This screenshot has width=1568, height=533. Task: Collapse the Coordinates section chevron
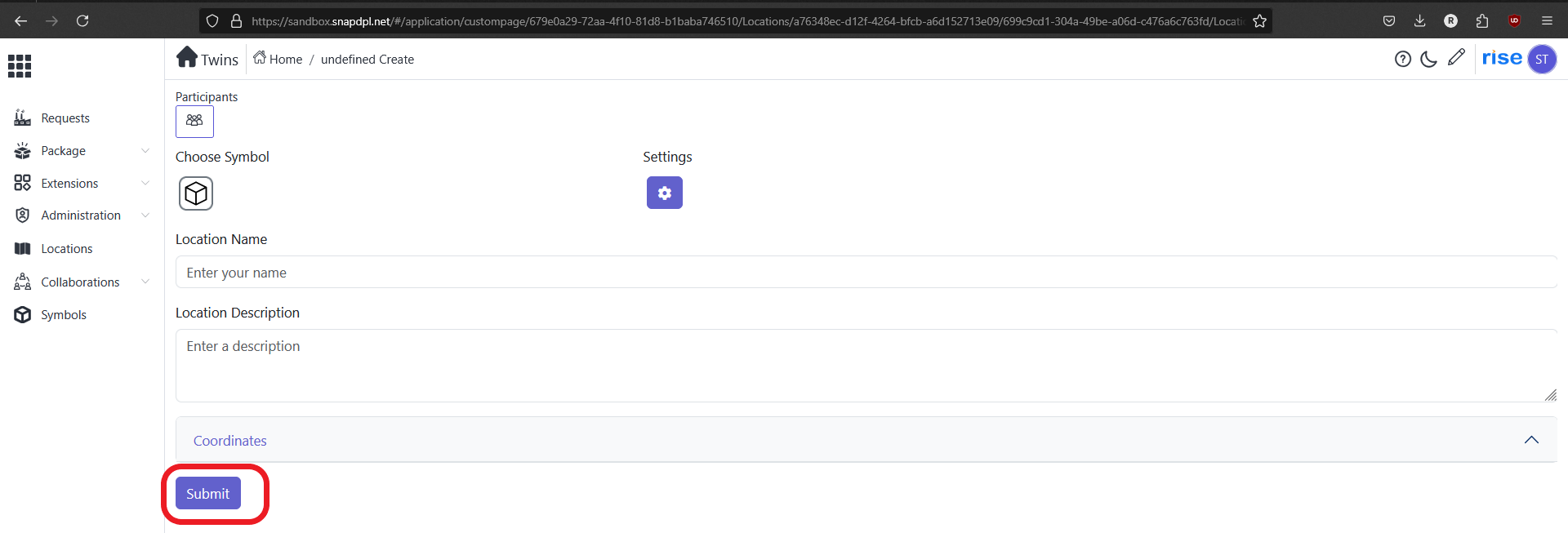pos(1531,440)
